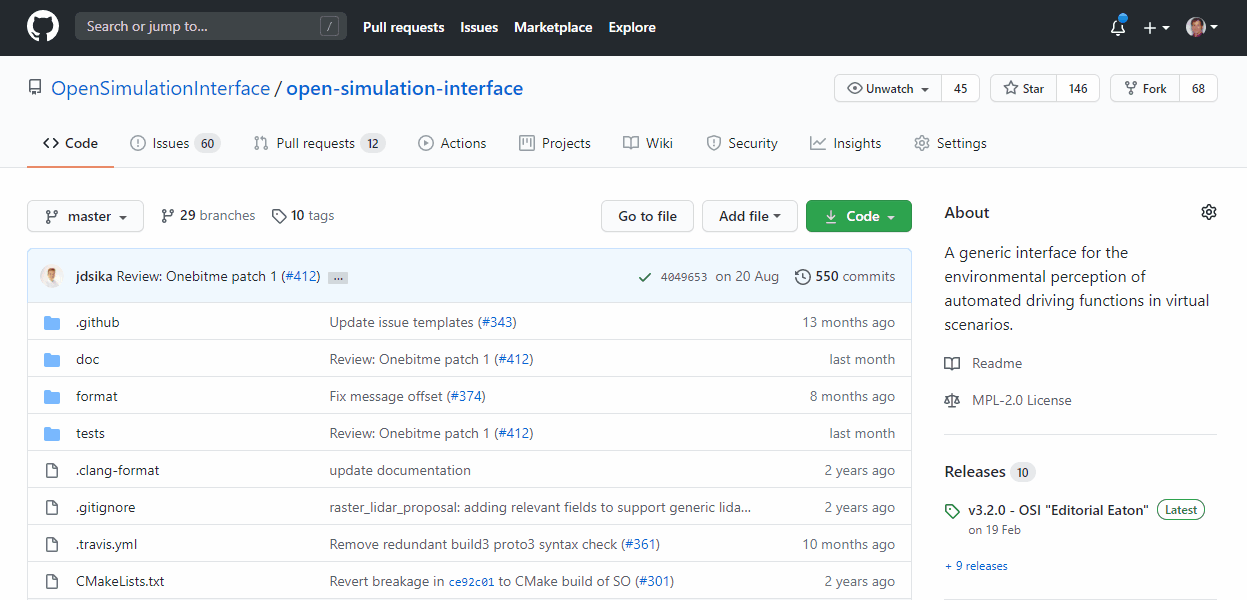This screenshot has height=600, width=1247.
Task: Click the .gitignore file icon
Action: (52, 508)
